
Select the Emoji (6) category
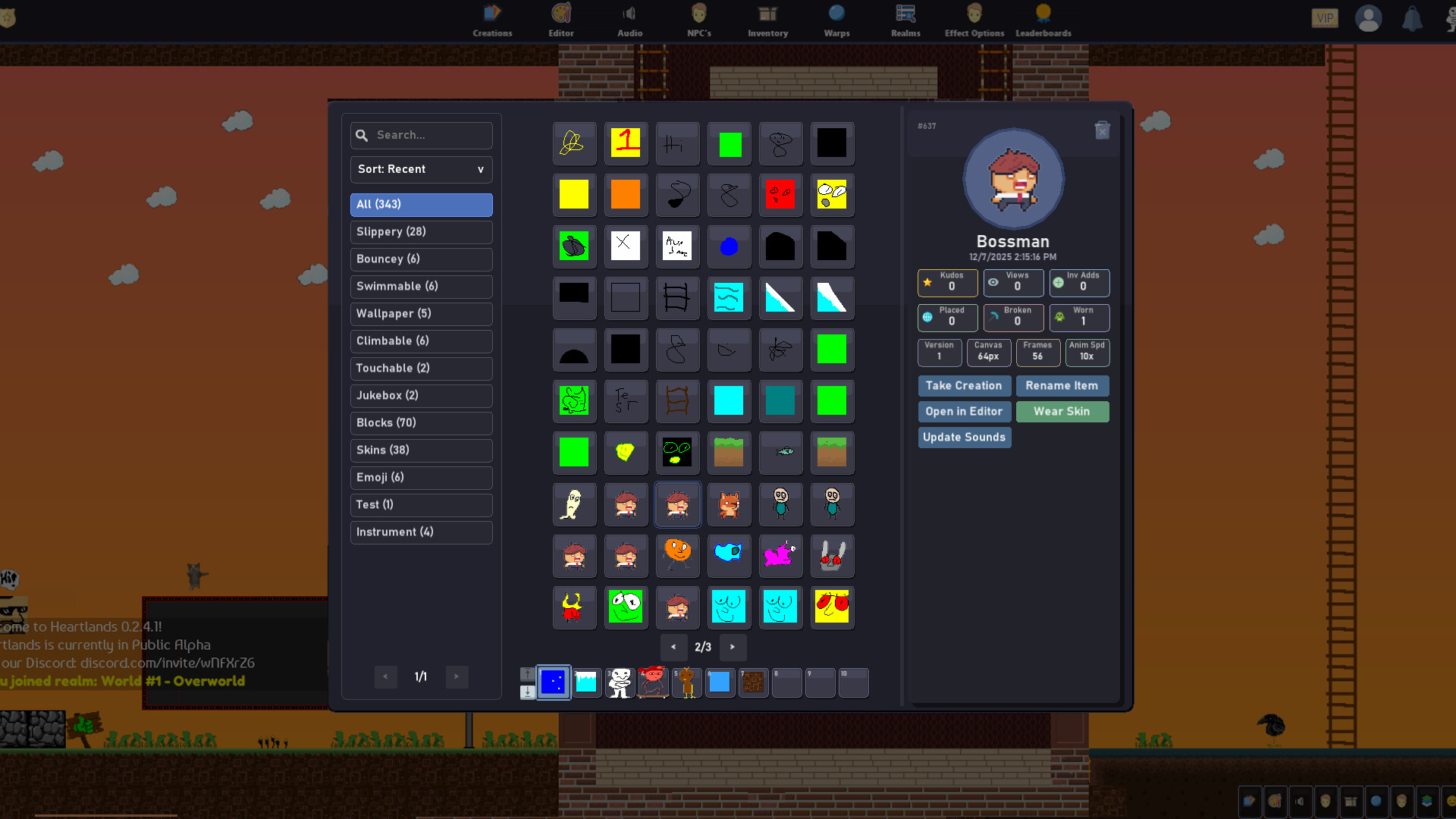click(421, 478)
